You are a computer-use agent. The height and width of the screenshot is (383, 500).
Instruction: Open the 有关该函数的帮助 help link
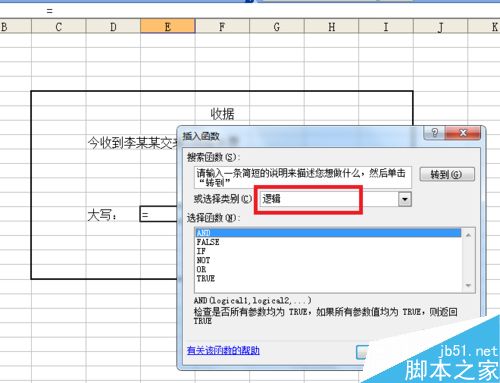pyautogui.click(x=223, y=350)
